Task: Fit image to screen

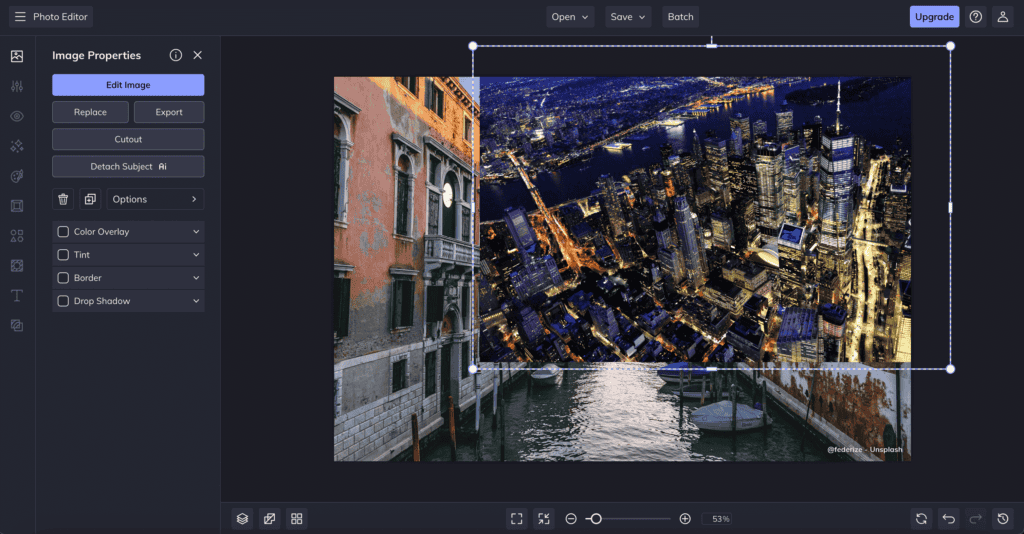Action: tap(517, 519)
